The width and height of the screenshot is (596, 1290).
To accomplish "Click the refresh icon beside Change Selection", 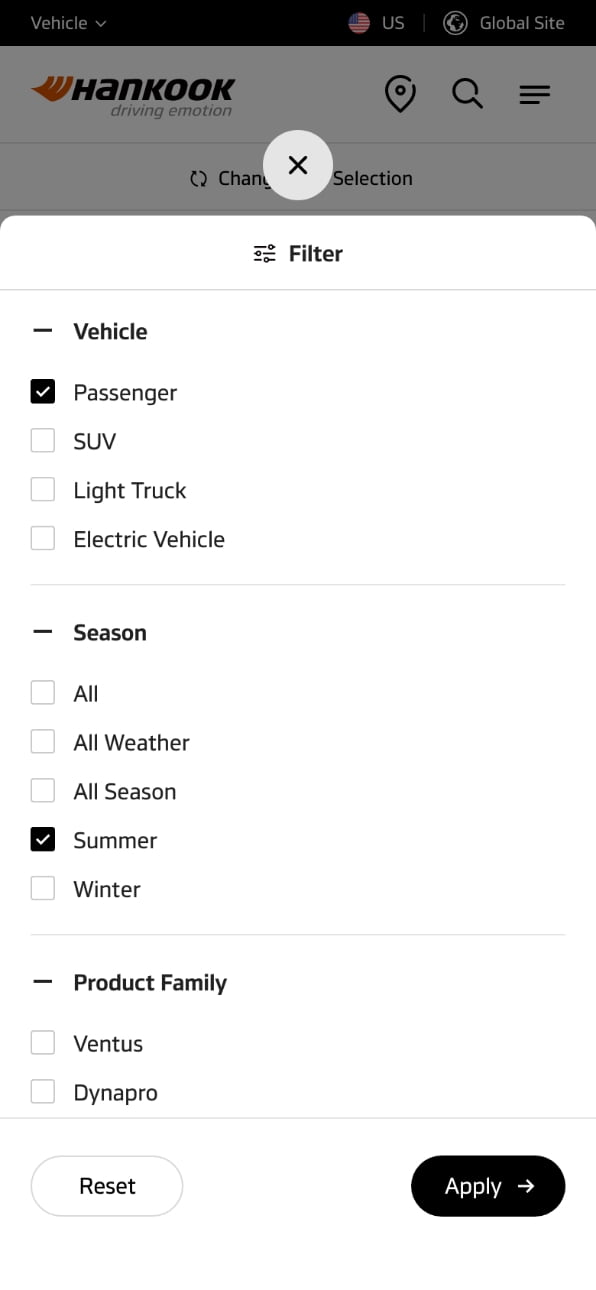I will (198, 179).
